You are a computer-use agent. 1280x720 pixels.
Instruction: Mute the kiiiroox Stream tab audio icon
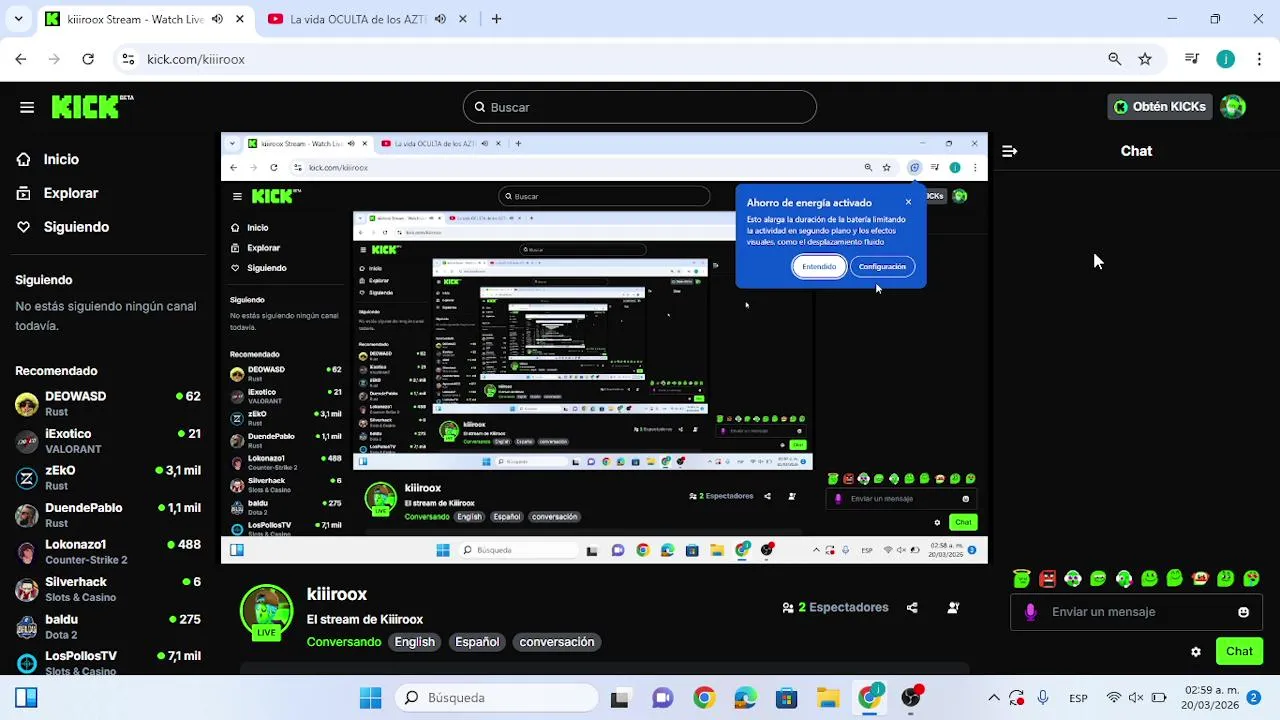(217, 19)
